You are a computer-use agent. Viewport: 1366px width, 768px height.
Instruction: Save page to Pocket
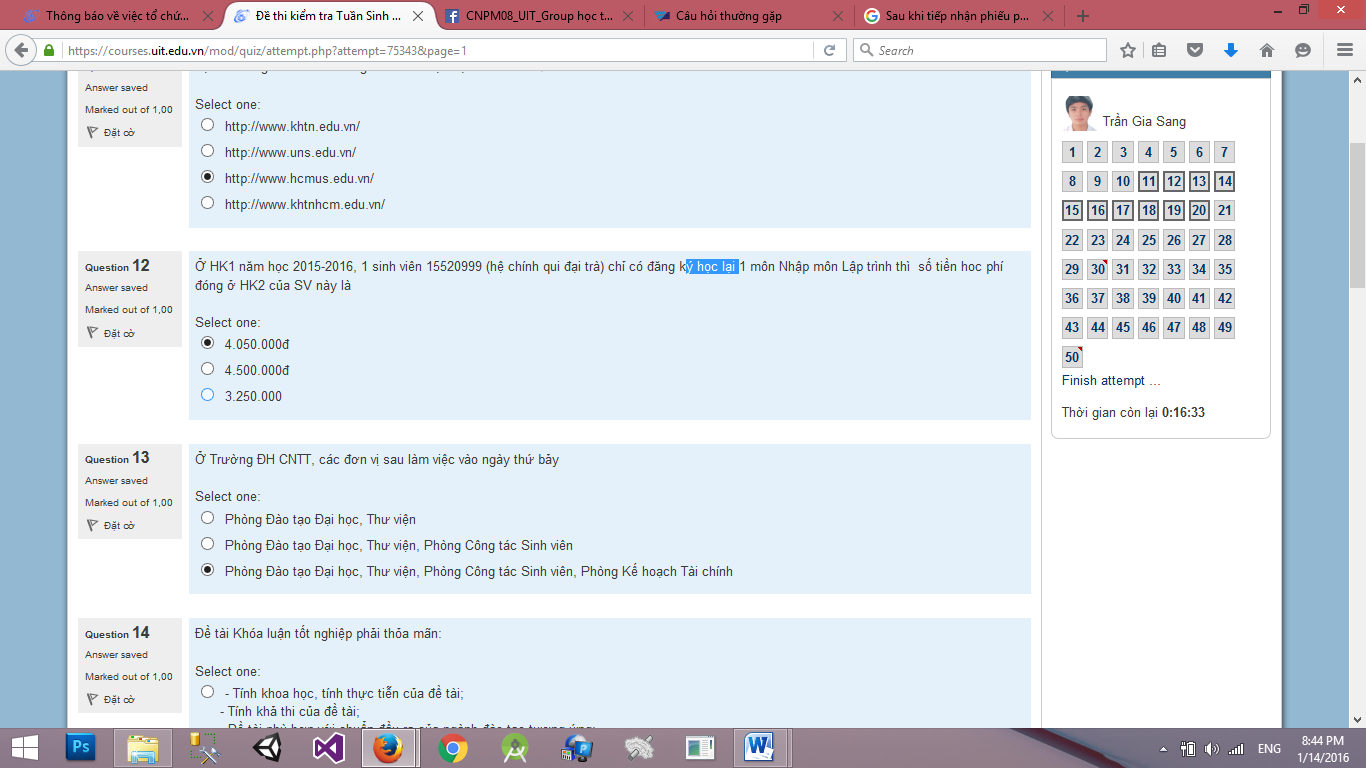pyautogui.click(x=1196, y=49)
